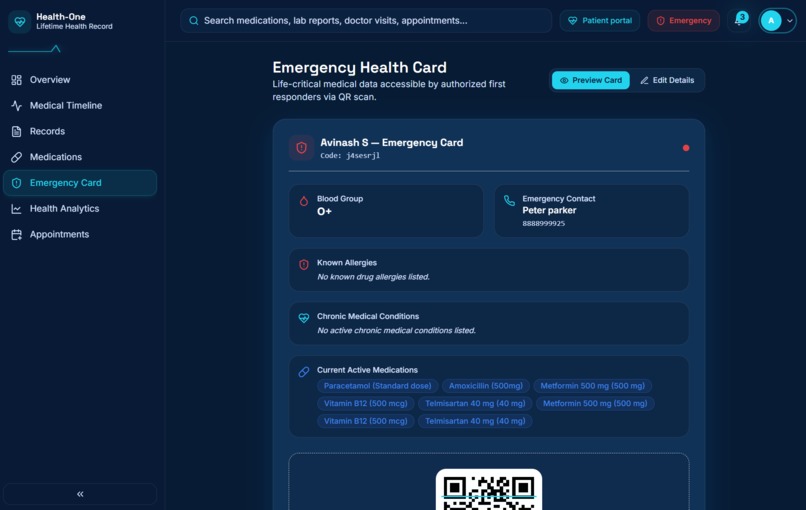Viewport: 806px width, 510px height.
Task: Click first-row Metformin 500 mg chip
Action: click(x=593, y=386)
